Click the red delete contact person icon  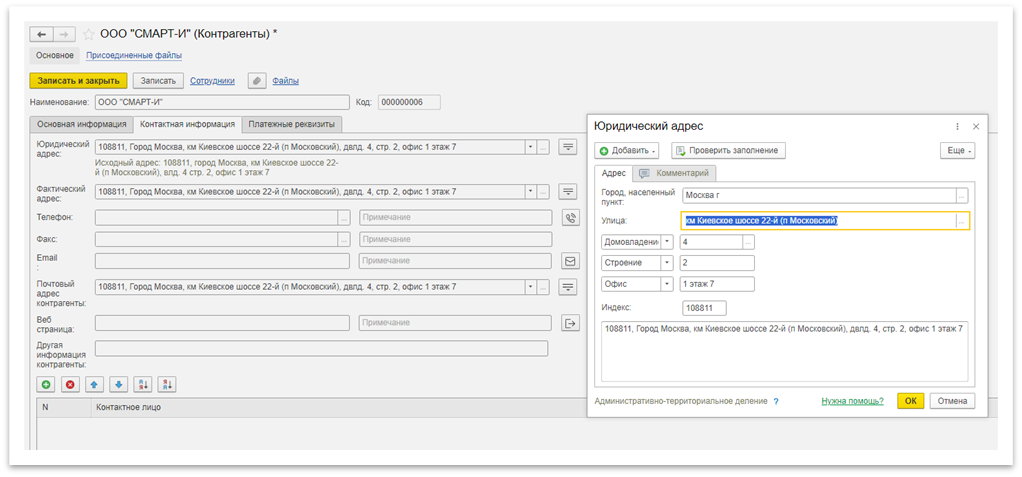coord(70,384)
